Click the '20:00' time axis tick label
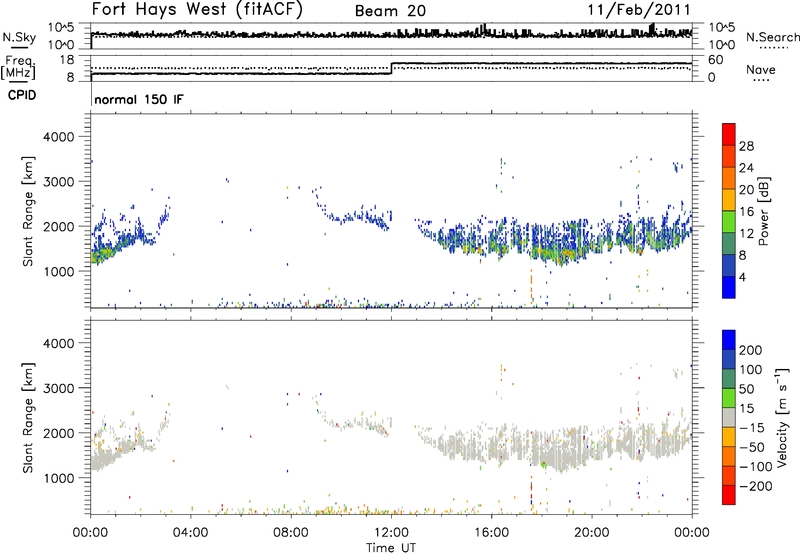Screen dimensions: 800x554 [x=591, y=533]
